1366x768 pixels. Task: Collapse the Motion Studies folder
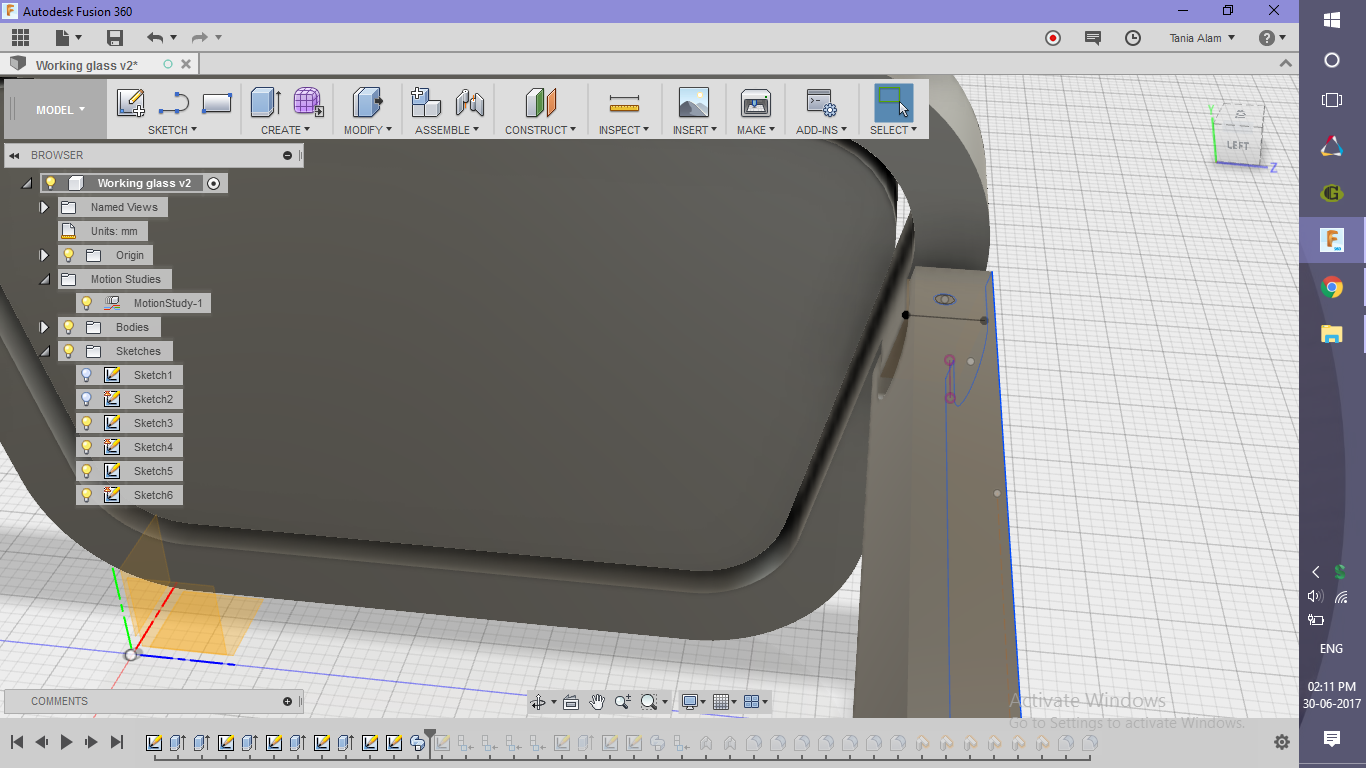(x=44, y=279)
